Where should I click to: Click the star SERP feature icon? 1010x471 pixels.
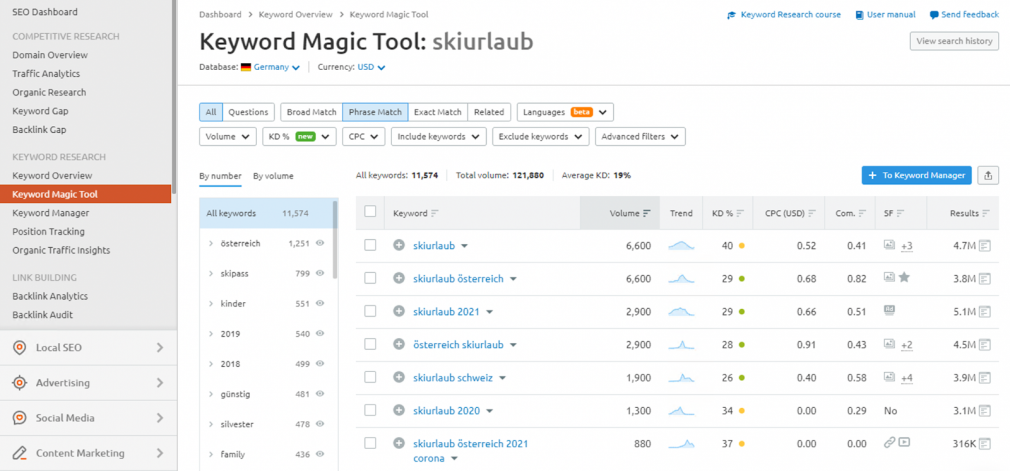click(904, 277)
